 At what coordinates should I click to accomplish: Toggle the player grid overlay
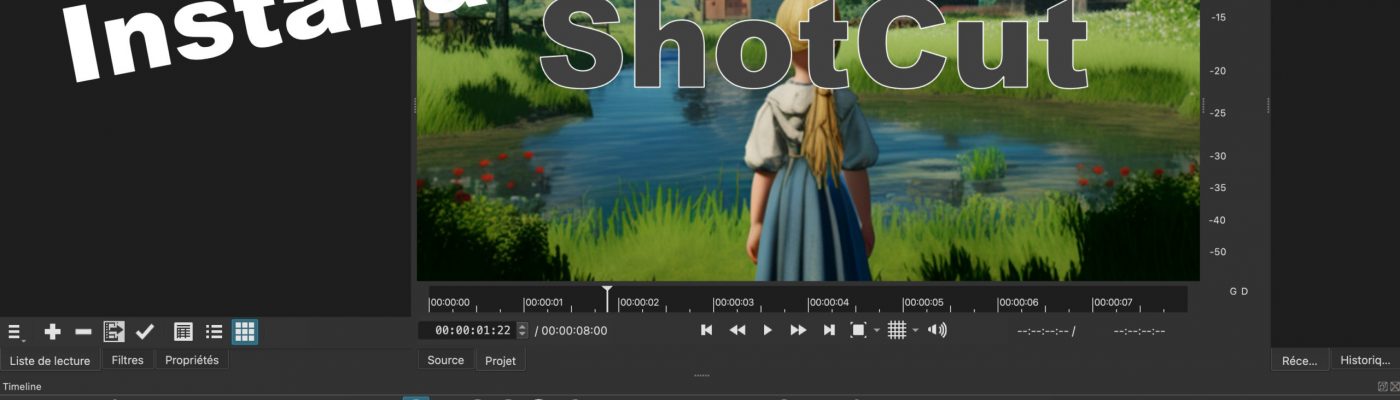(896, 330)
